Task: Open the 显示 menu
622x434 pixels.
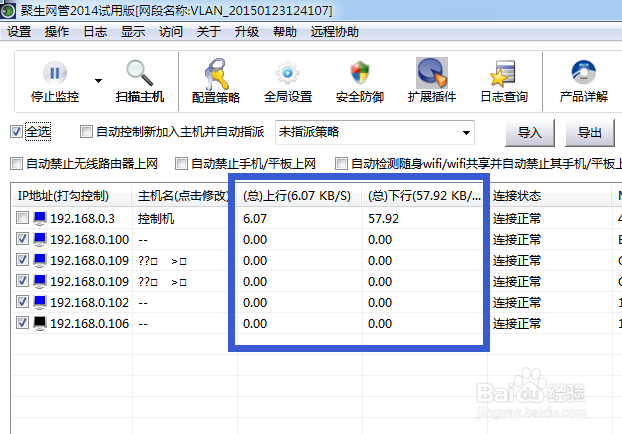Action: point(133,31)
